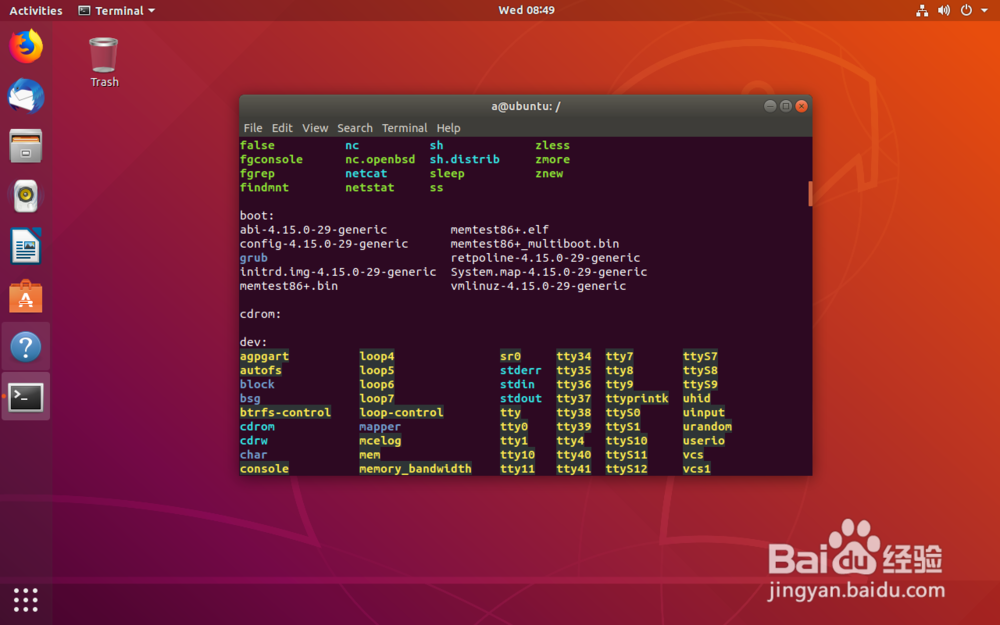The width and height of the screenshot is (1000, 625).
Task: Open Activities overview
Action: [x=36, y=10]
